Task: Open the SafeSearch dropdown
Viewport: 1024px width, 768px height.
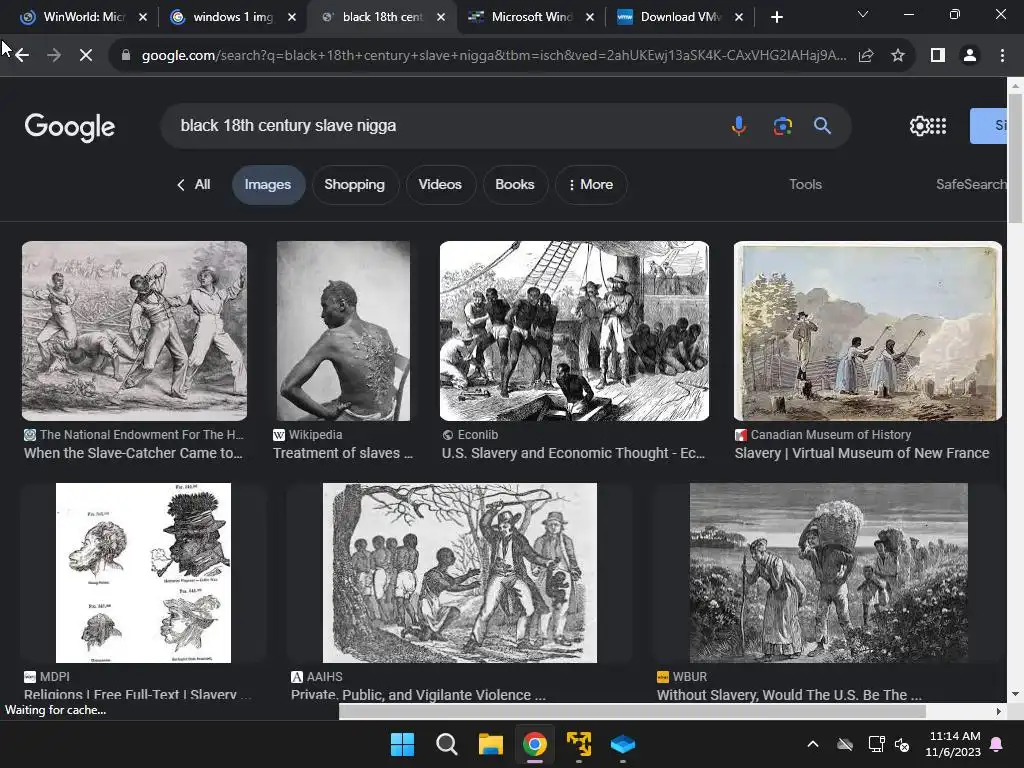Action: pyautogui.click(x=970, y=185)
